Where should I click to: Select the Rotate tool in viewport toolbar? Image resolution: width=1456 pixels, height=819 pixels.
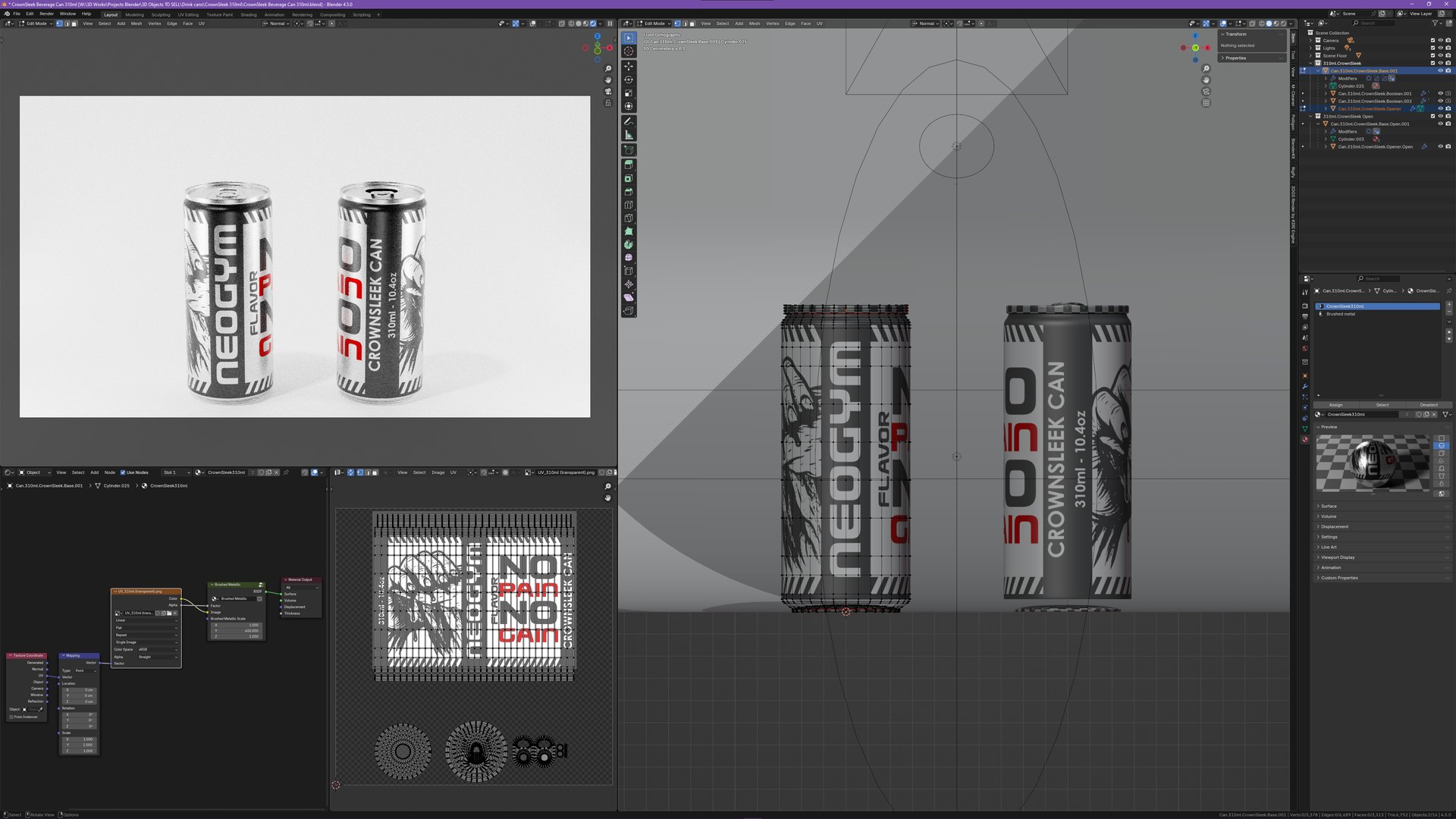pyautogui.click(x=629, y=80)
